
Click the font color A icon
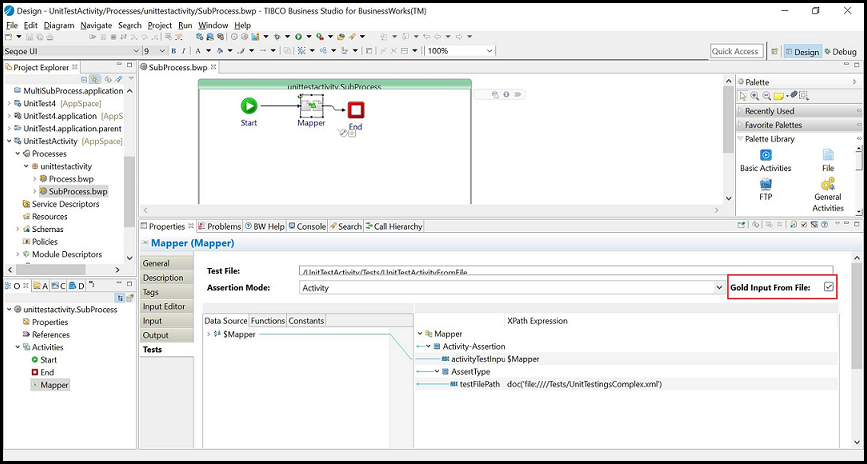click(x=198, y=51)
